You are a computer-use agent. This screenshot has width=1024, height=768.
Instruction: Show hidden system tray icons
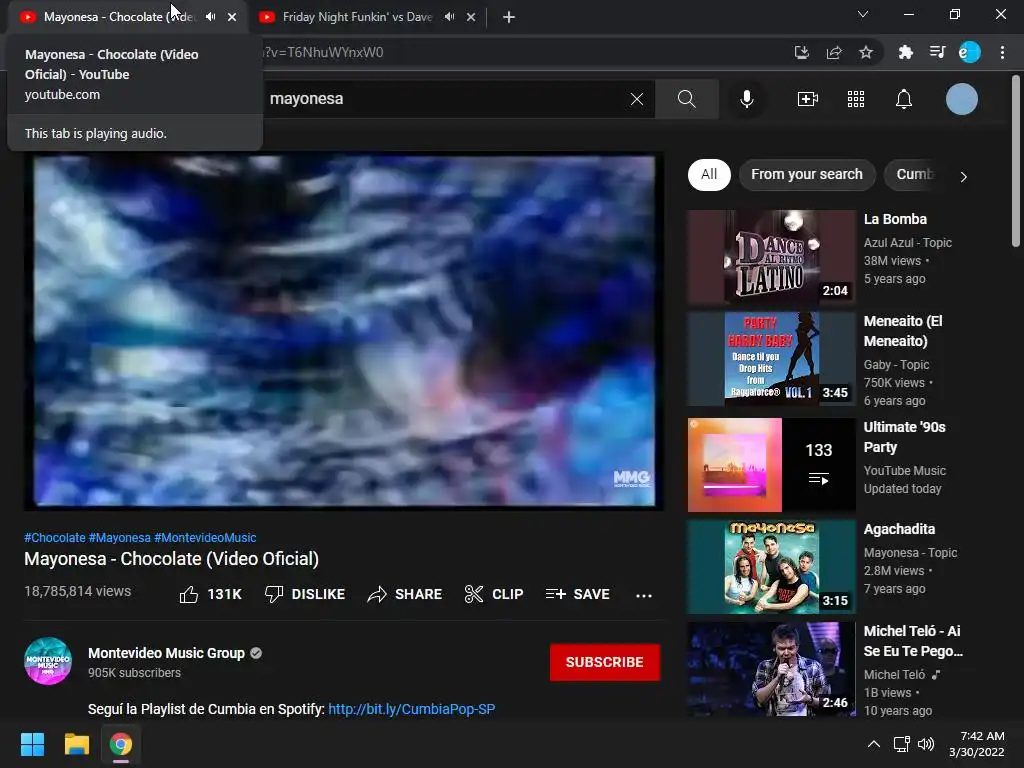(x=873, y=744)
